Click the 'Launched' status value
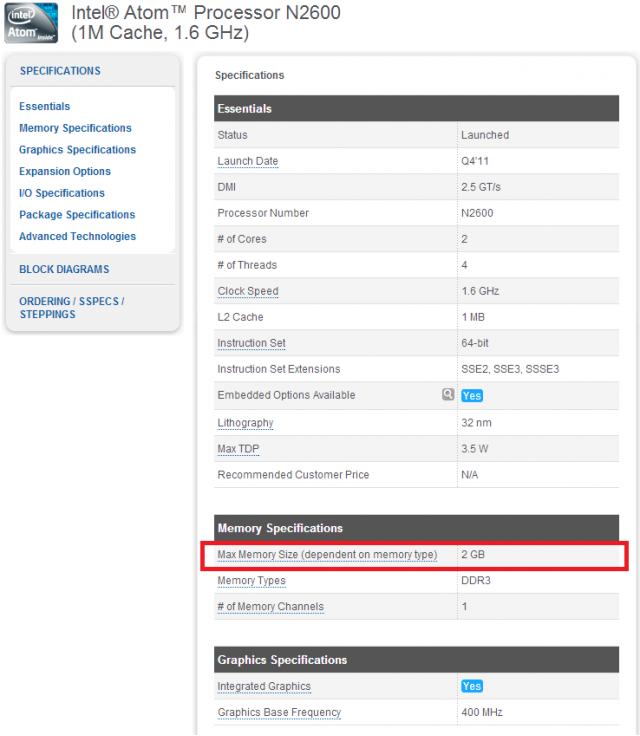 tap(485, 135)
